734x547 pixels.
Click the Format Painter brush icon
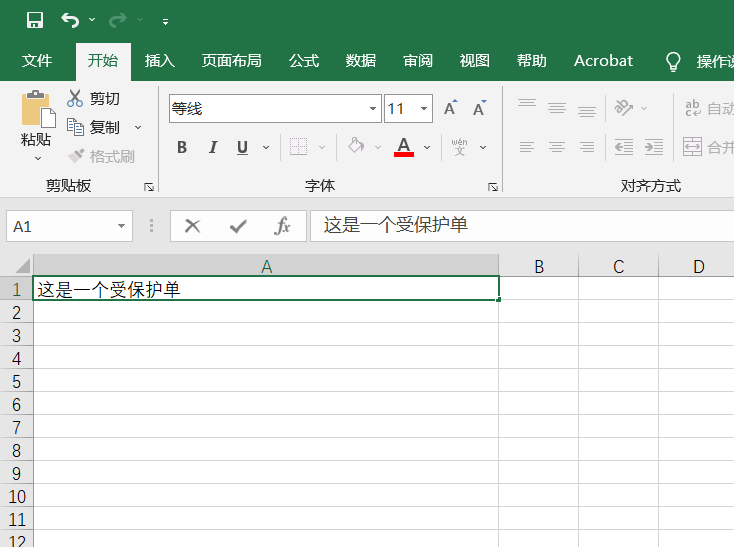[76, 156]
